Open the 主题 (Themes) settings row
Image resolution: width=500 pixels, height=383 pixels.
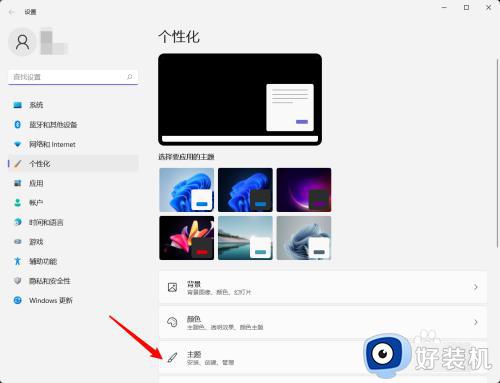click(x=323, y=357)
